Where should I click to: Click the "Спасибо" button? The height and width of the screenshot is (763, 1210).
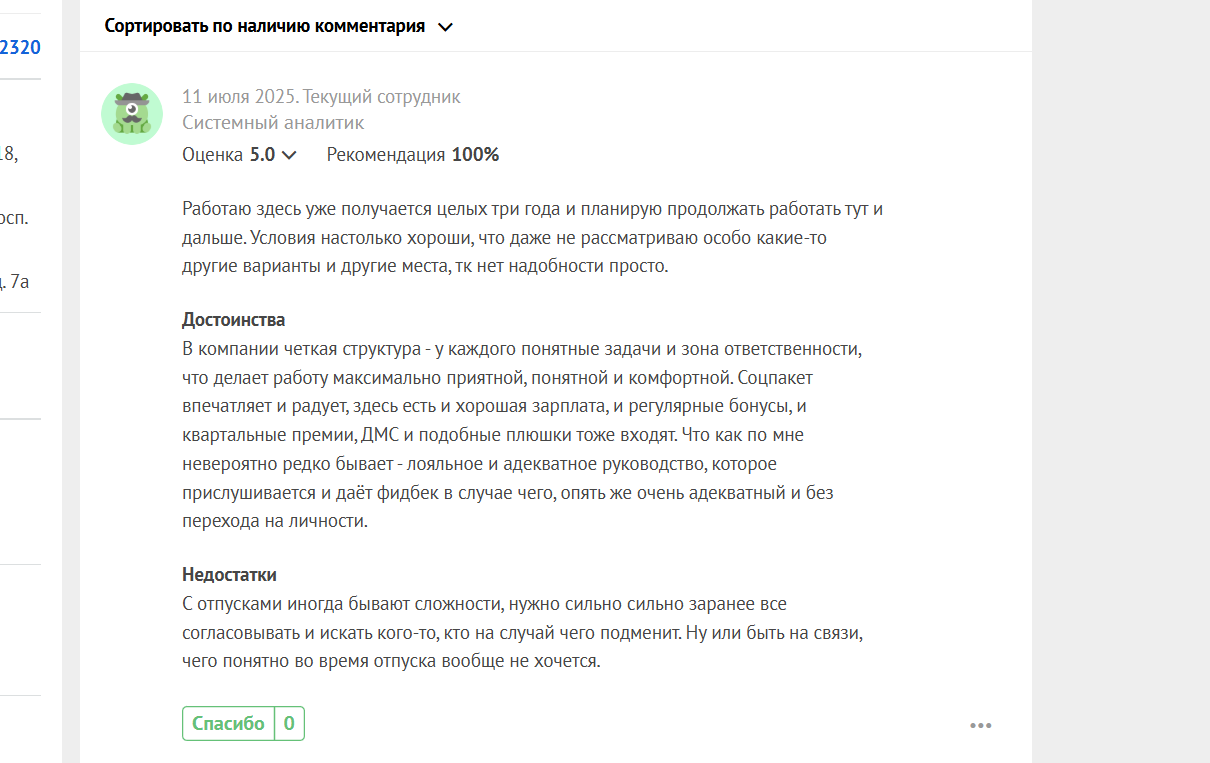point(228,724)
